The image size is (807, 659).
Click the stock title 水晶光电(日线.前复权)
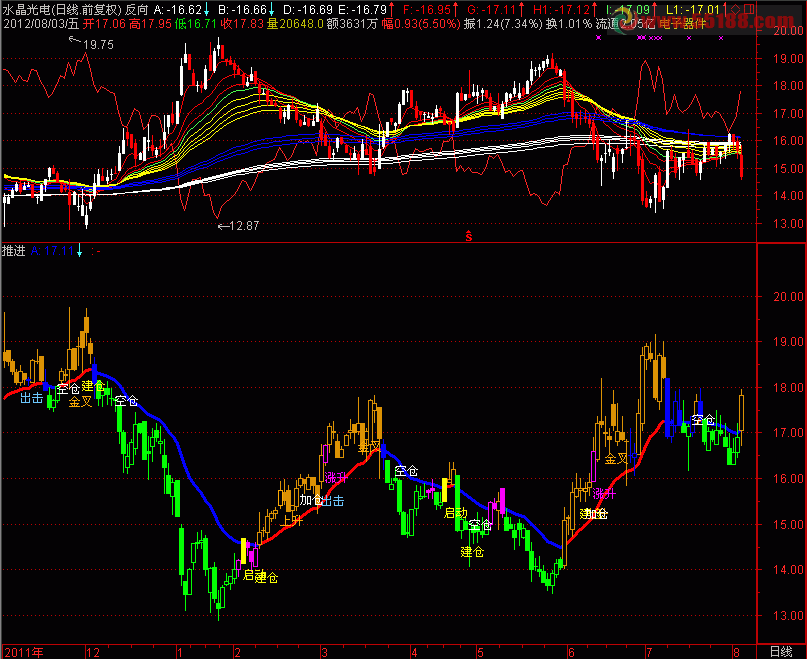coord(62,9)
